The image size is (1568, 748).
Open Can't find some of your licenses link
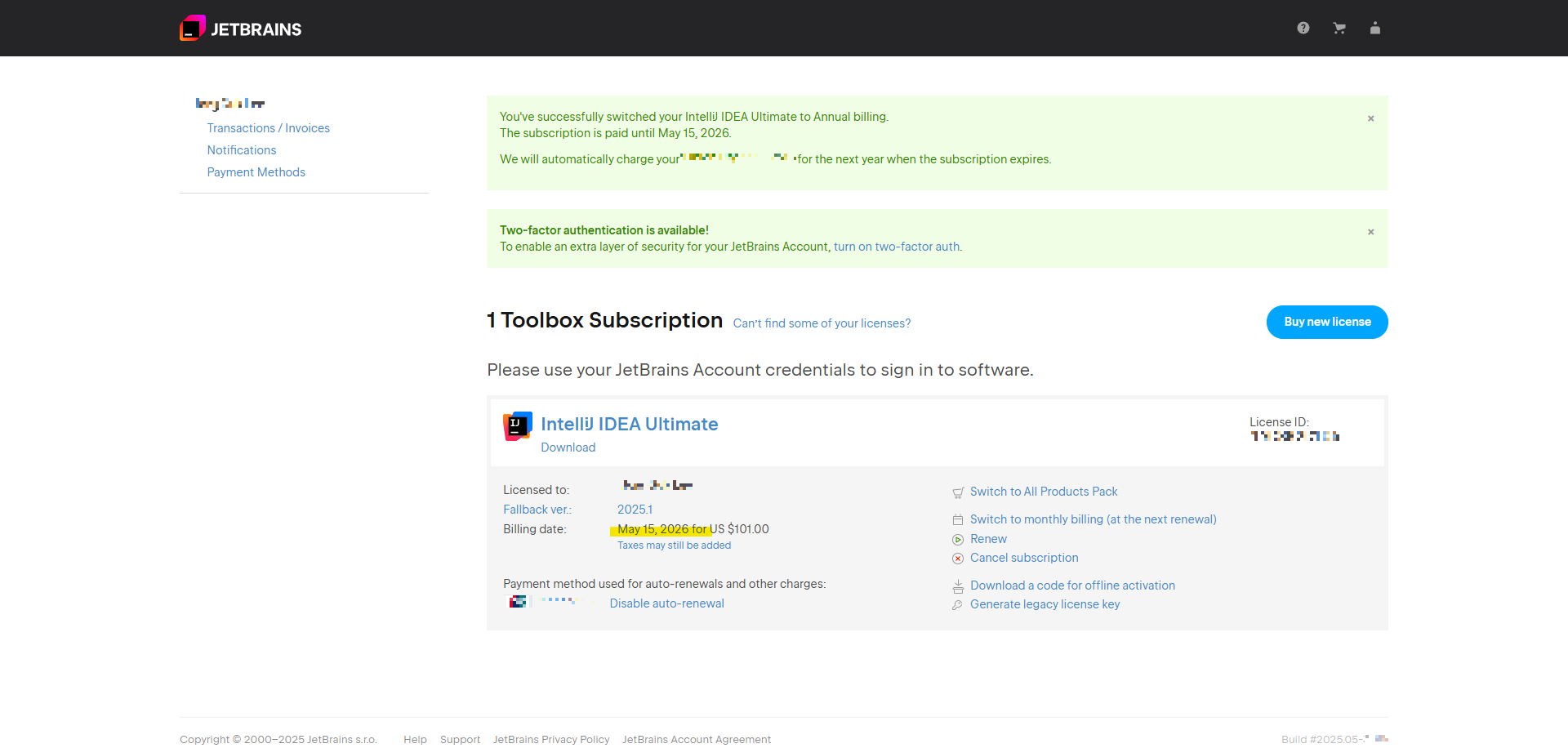point(822,323)
